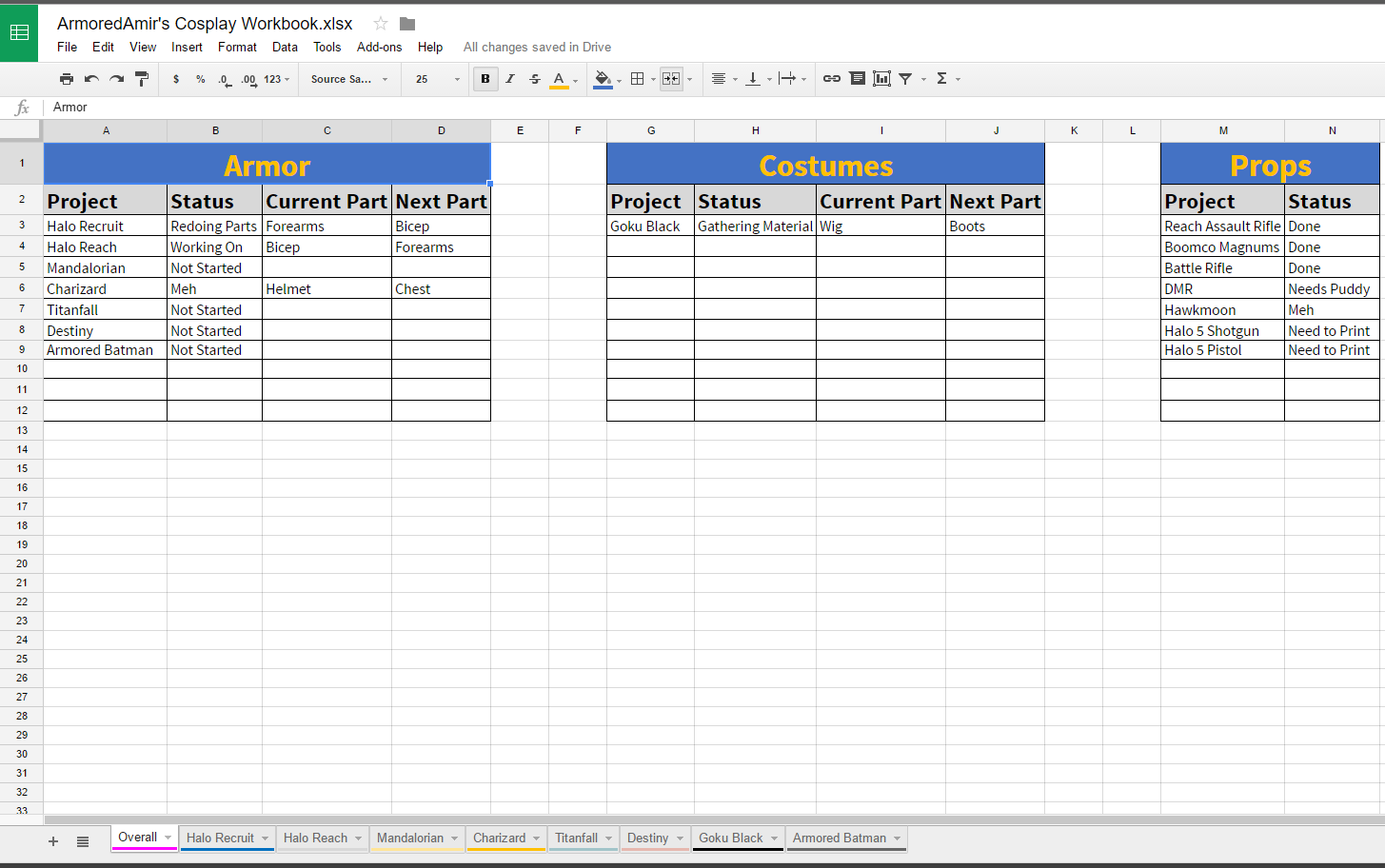Open text wrapping options

[787, 79]
